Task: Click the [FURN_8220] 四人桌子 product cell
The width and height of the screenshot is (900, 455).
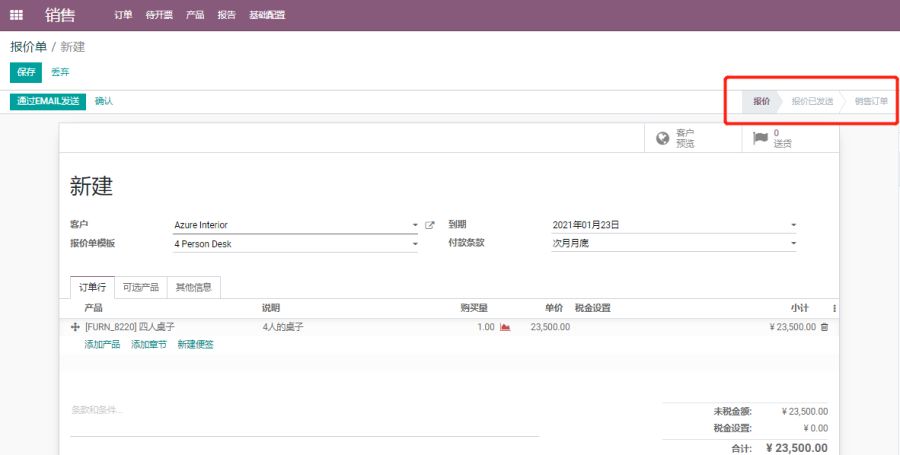Action: (130, 327)
